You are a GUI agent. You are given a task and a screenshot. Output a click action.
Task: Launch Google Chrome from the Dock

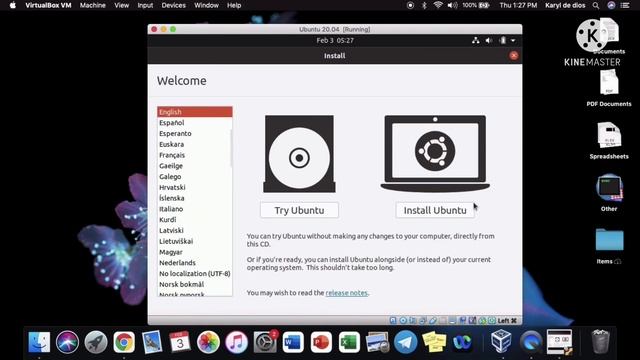(124, 342)
